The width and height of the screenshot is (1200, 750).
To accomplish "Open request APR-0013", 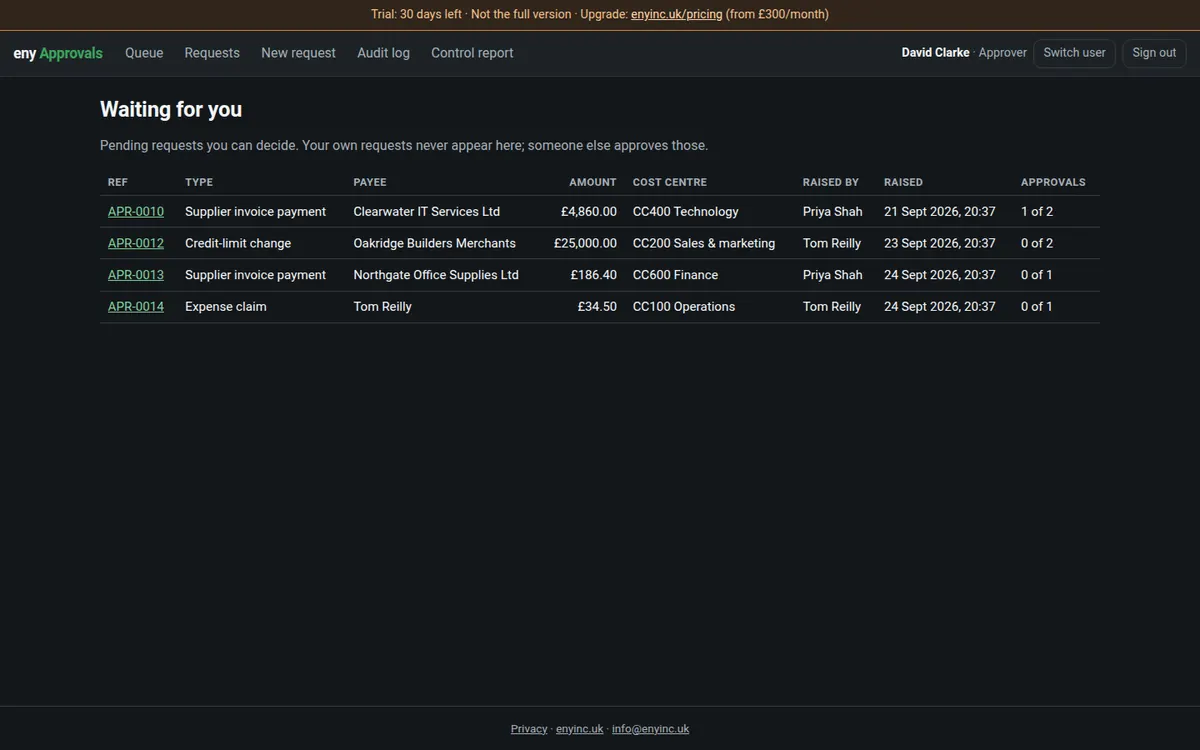I will coord(136,275).
